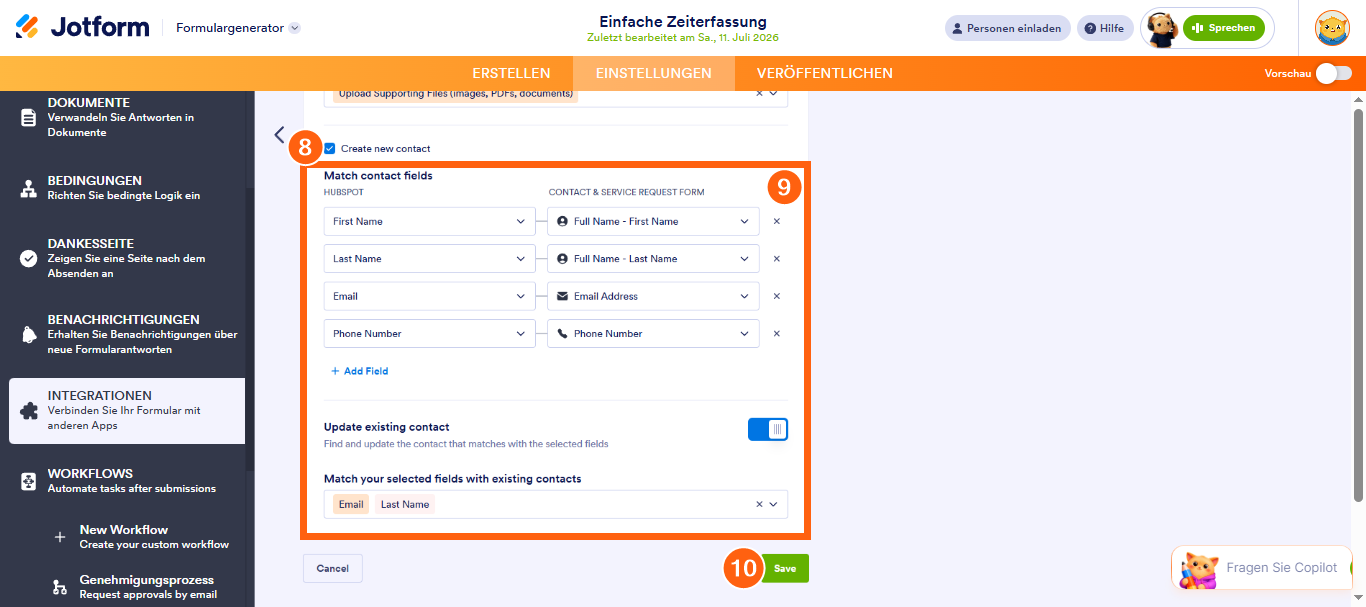Screen dimensions: 1366x607
Task: Click the Einfache Zeiterfassung form title
Action: [x=683, y=21]
